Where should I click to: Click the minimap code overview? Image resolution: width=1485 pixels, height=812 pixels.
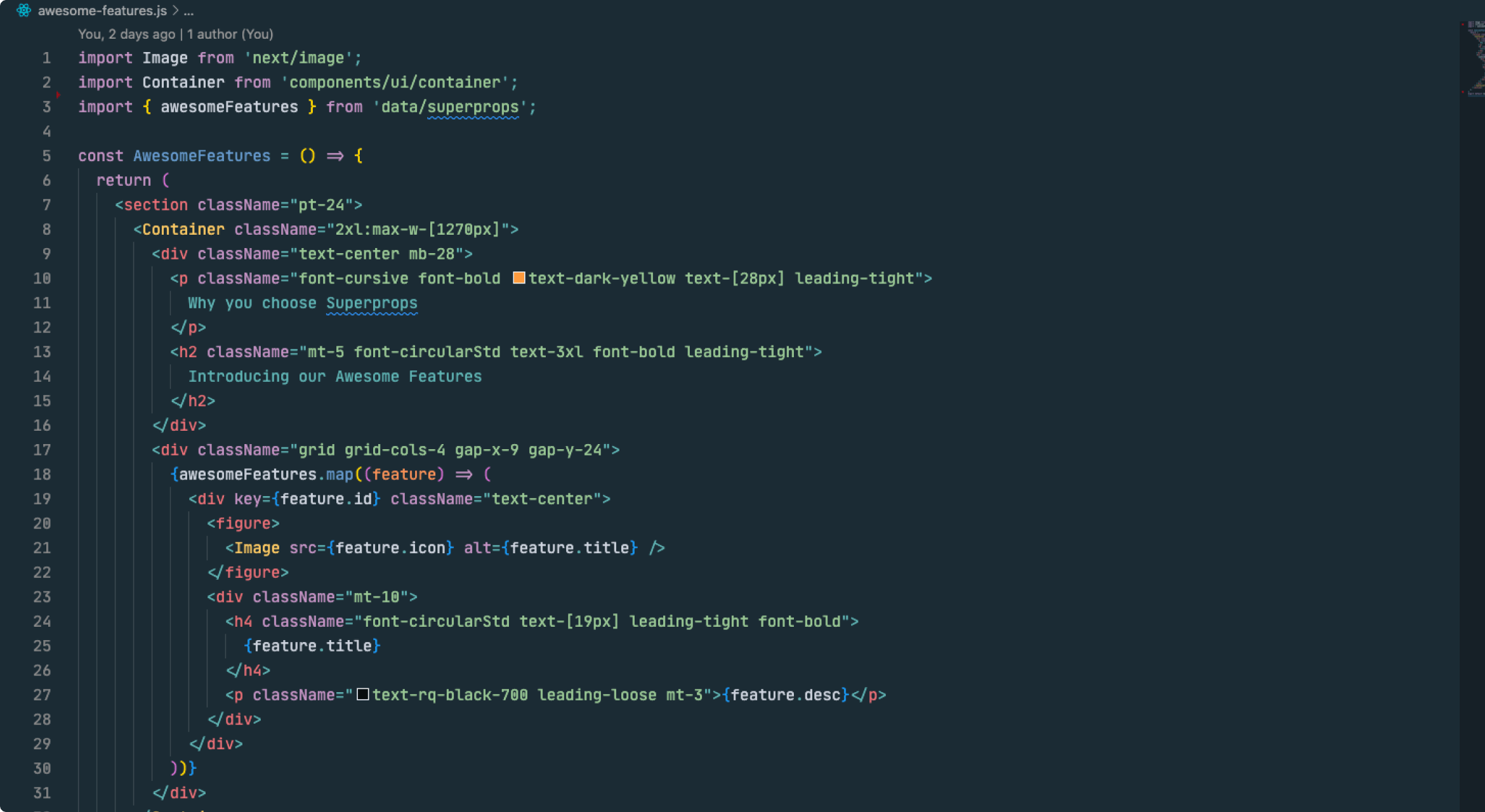(x=1474, y=58)
